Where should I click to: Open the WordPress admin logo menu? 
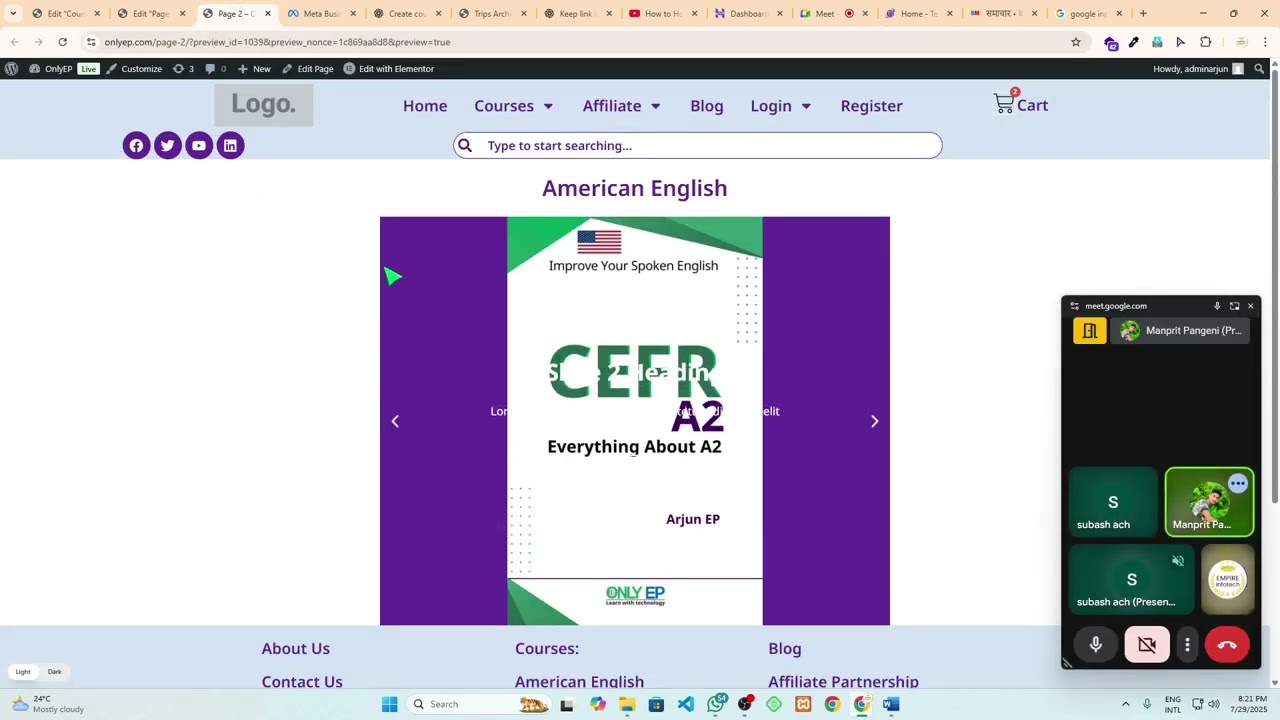[x=11, y=69]
